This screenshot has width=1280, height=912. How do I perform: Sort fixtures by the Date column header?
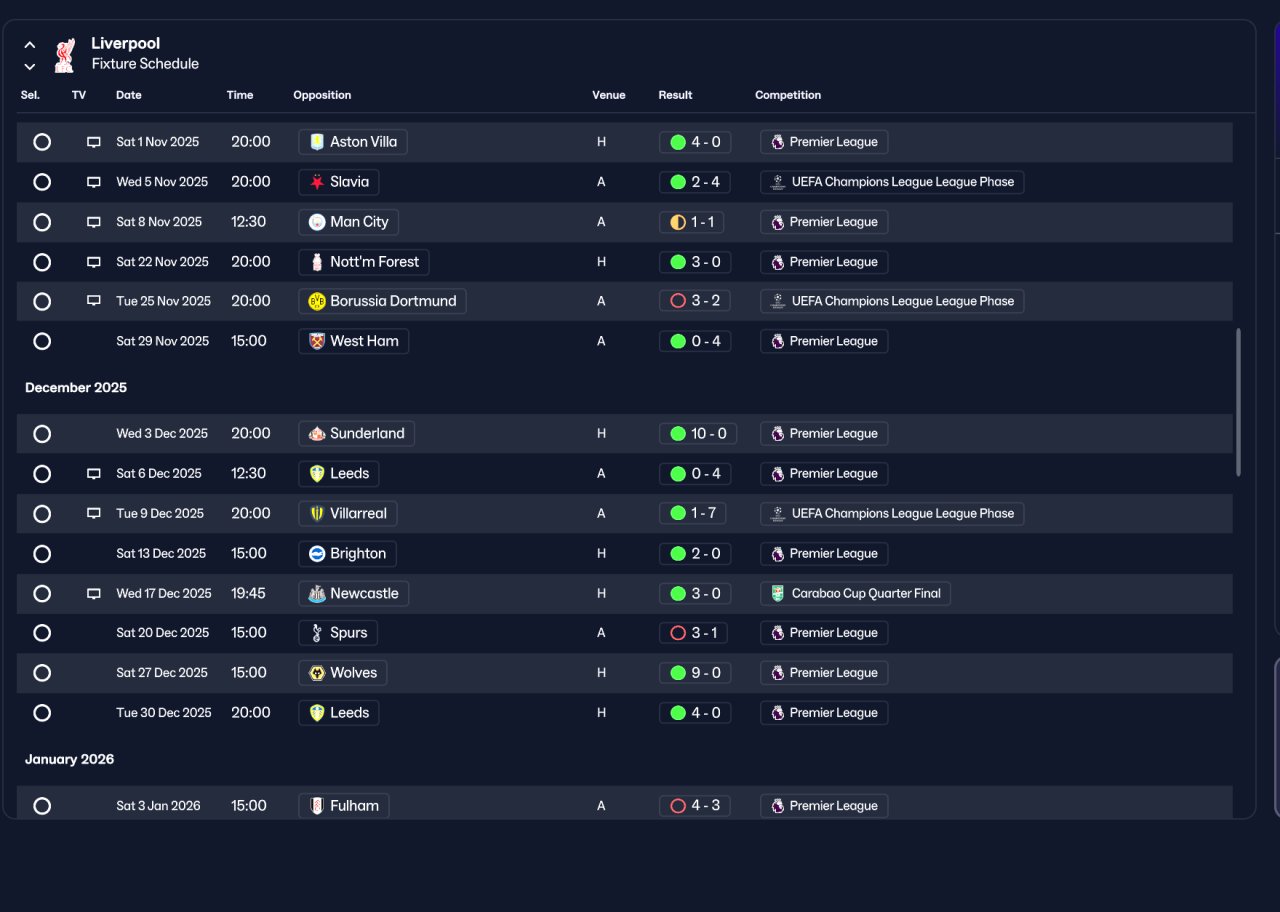tap(129, 95)
